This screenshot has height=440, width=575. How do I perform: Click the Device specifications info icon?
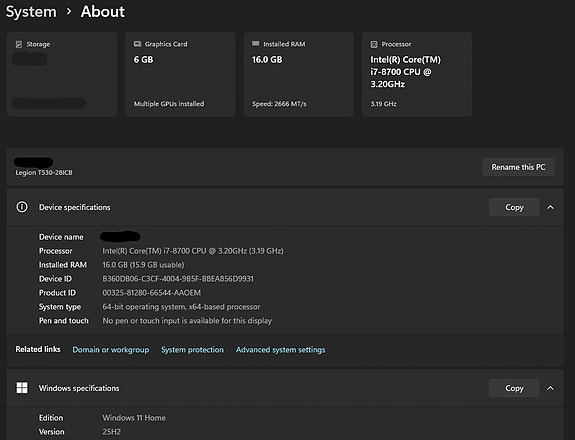point(22,207)
